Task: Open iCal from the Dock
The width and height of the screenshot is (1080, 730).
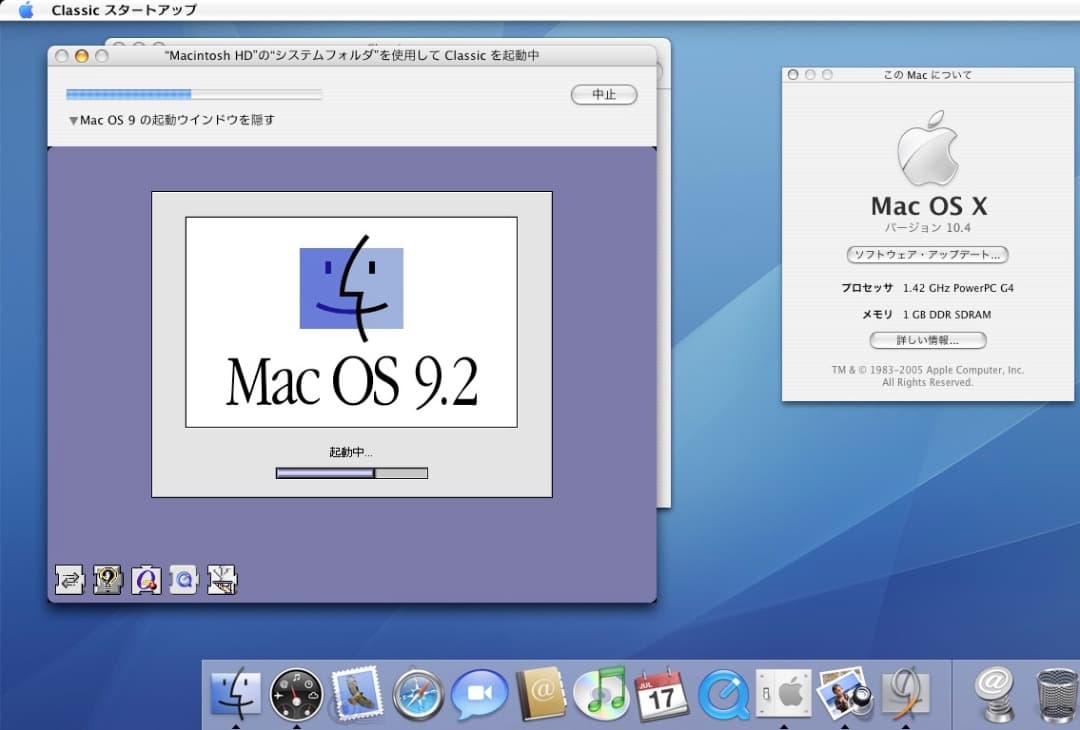Action: tap(661, 694)
